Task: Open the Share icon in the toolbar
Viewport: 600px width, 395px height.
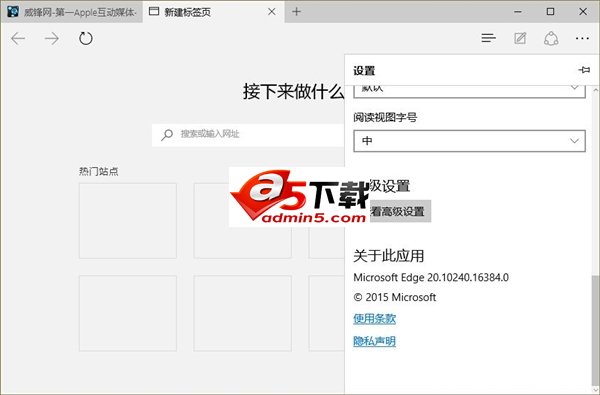Action: [x=551, y=38]
